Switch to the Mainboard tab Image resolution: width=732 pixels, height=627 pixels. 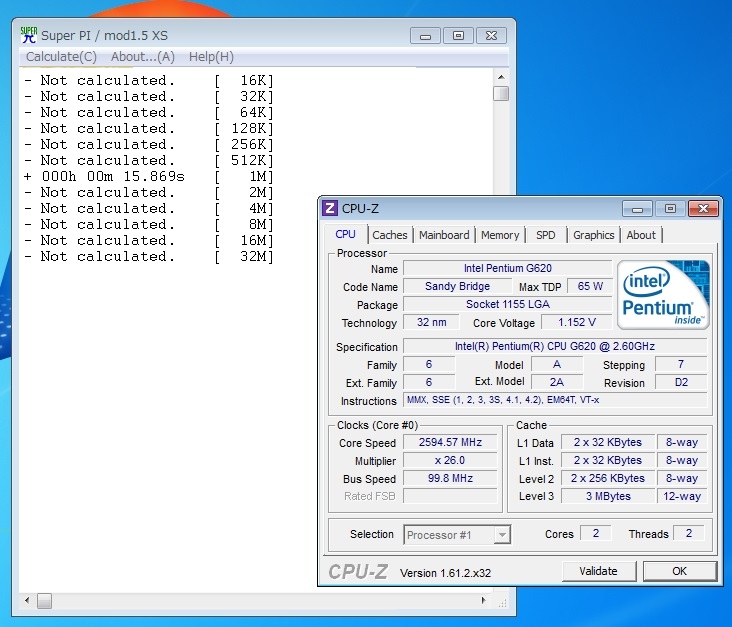tap(444, 235)
